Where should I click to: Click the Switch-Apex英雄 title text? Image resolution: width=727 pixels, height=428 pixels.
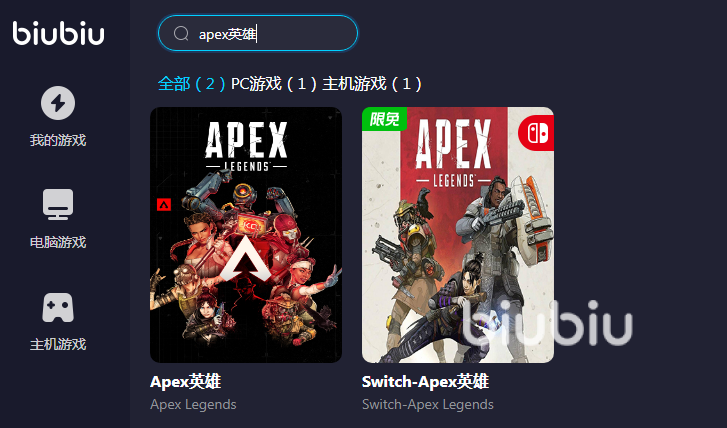pyautogui.click(x=425, y=382)
